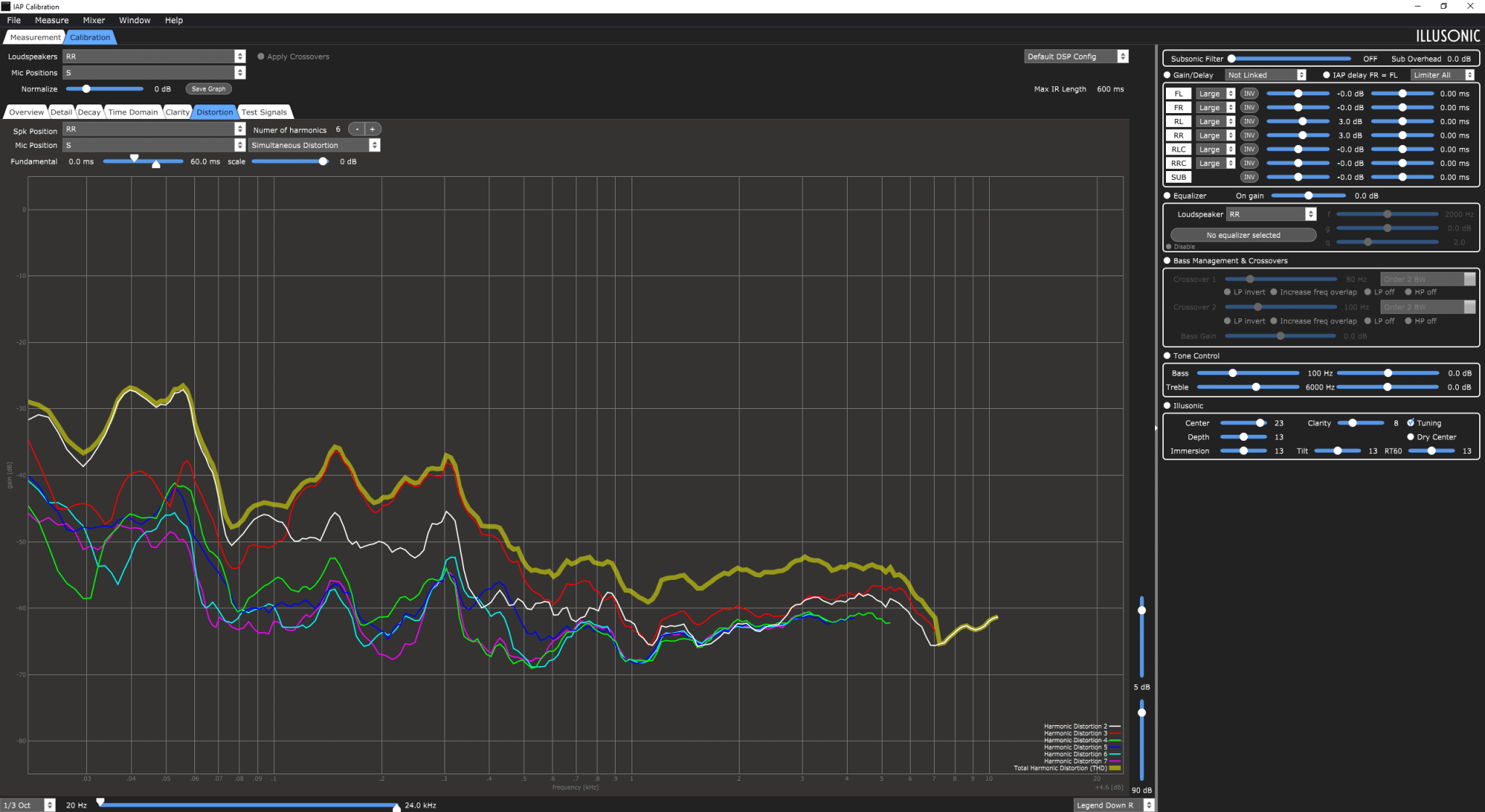The height and width of the screenshot is (812, 1485).
Task: Open the Loudspeakers RR dropdown
Action: tap(154, 57)
